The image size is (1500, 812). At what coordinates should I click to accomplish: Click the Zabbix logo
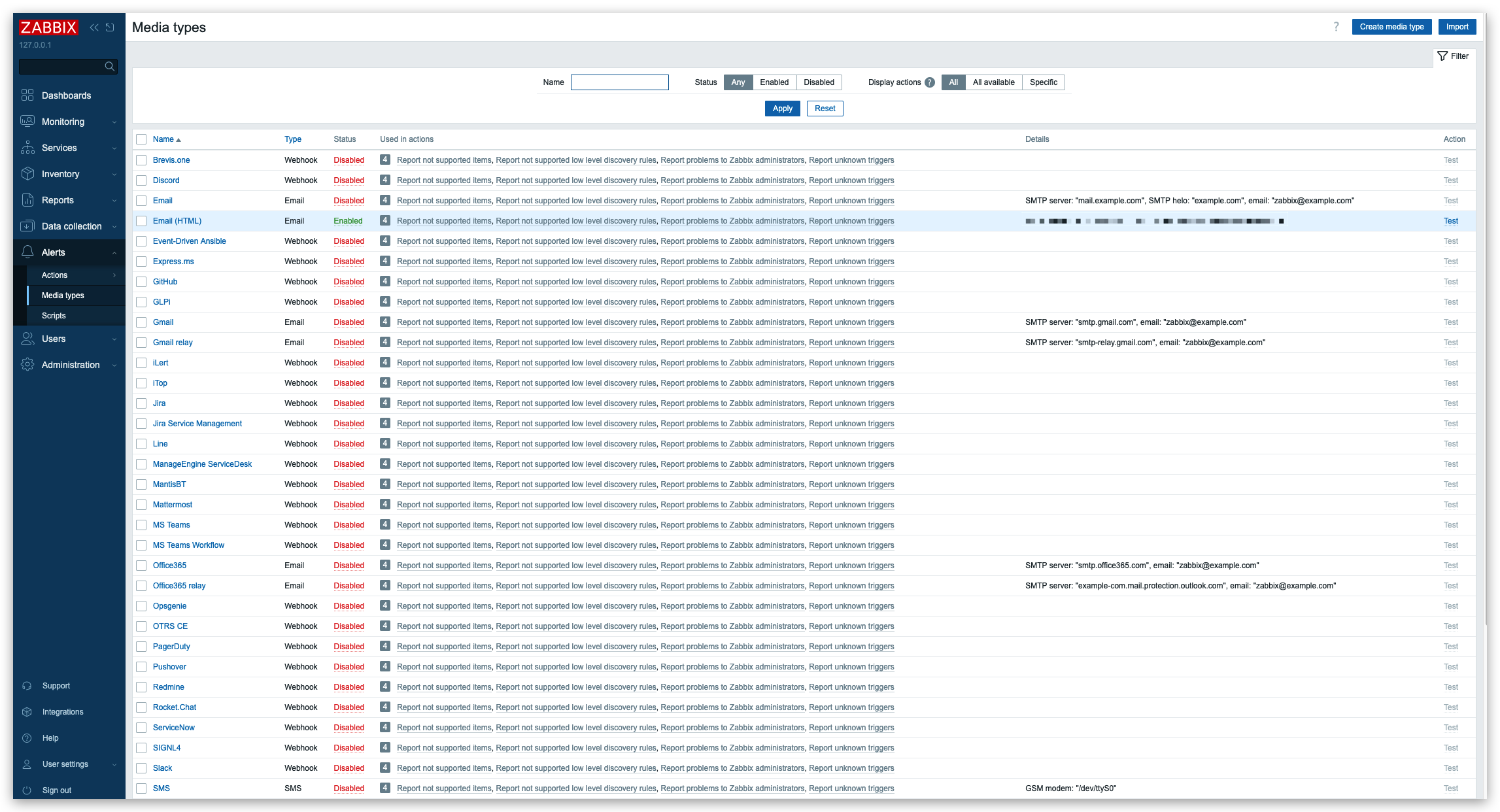click(x=48, y=27)
